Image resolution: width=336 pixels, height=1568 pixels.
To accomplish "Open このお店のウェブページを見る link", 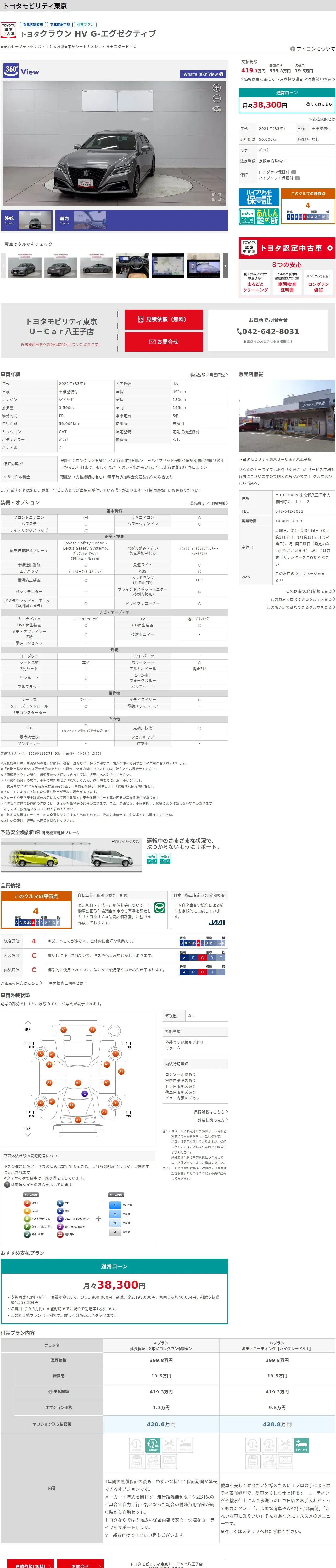I will [x=300, y=577].
